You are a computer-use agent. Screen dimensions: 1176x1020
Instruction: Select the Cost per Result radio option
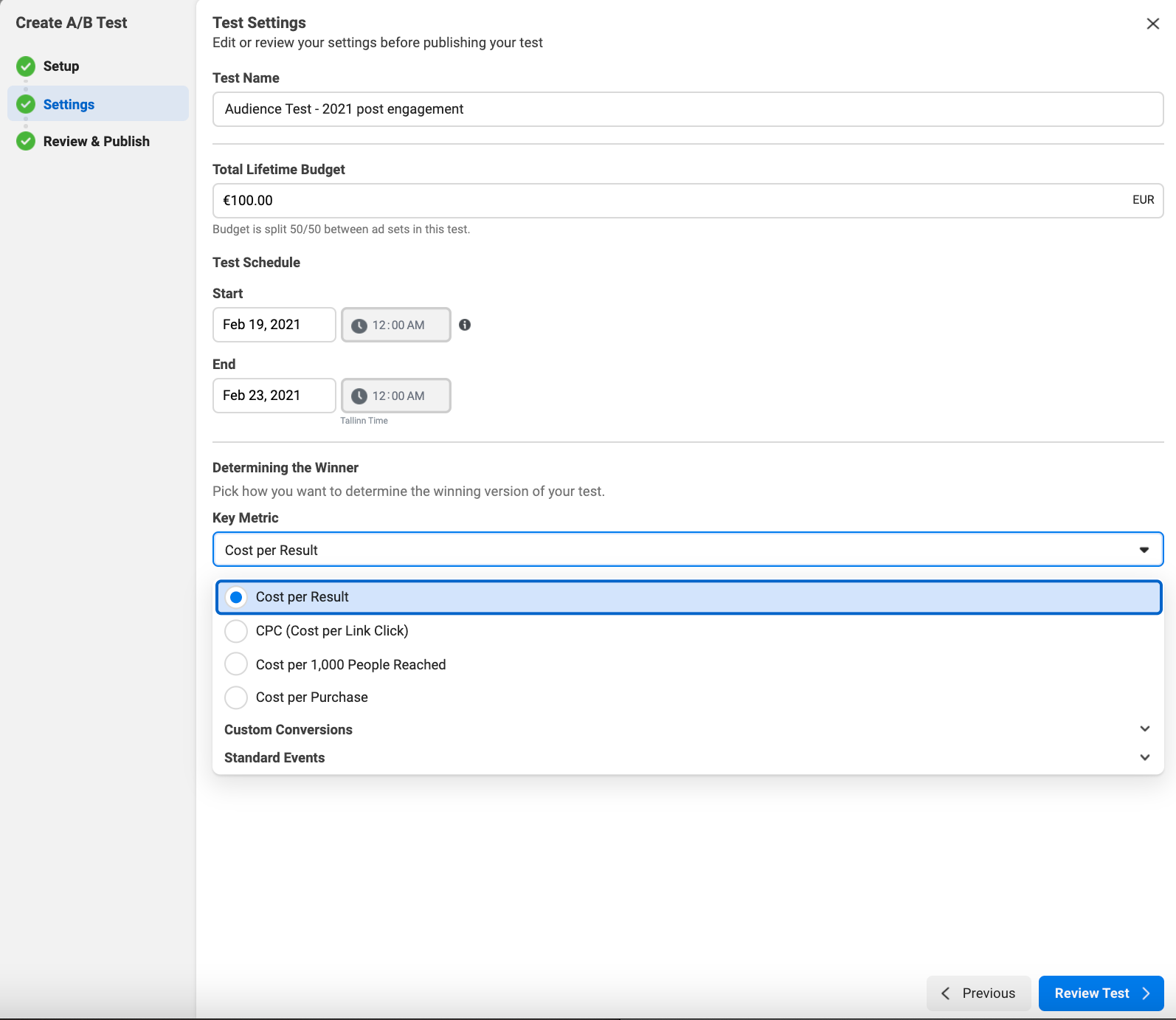point(236,597)
